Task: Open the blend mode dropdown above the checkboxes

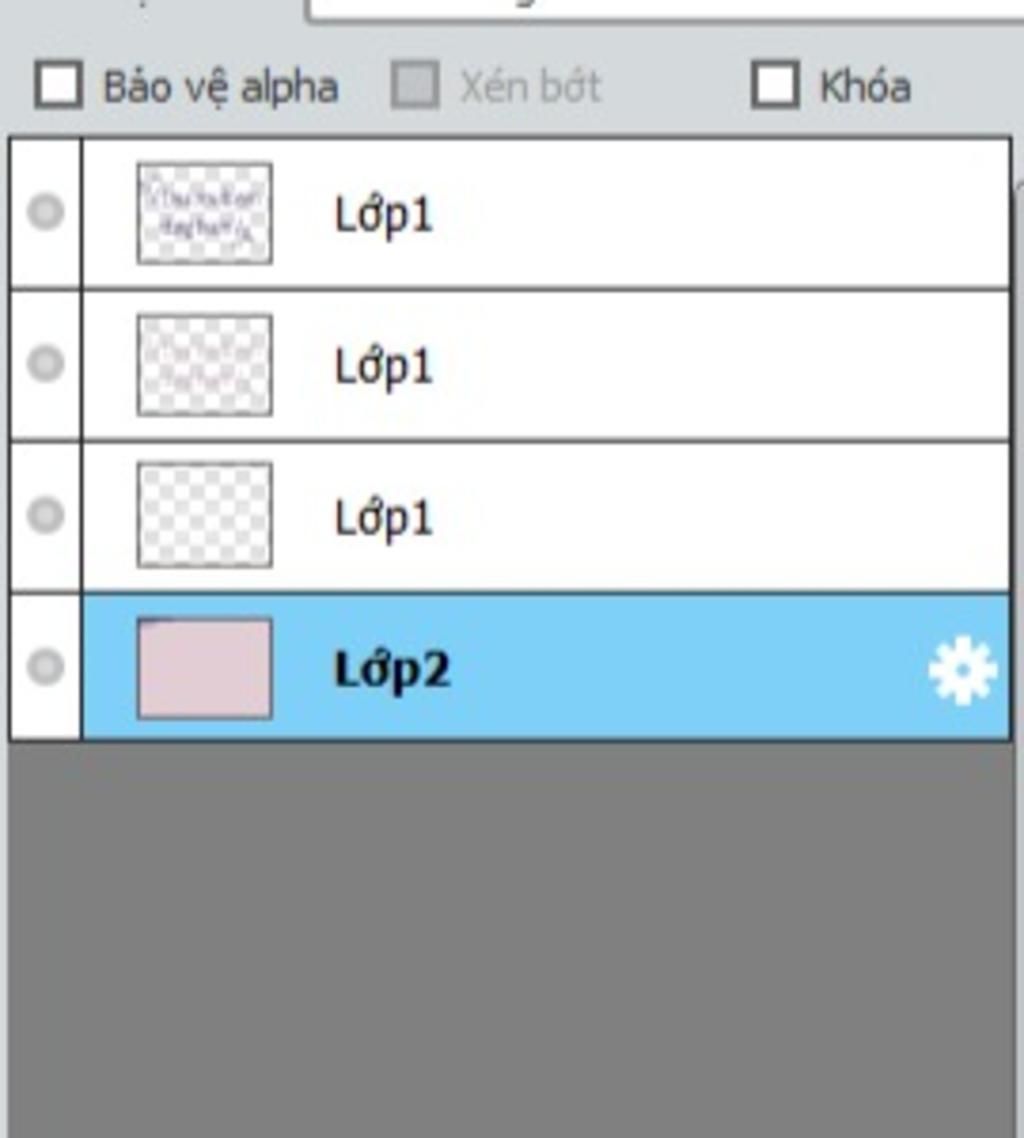Action: pos(664,11)
